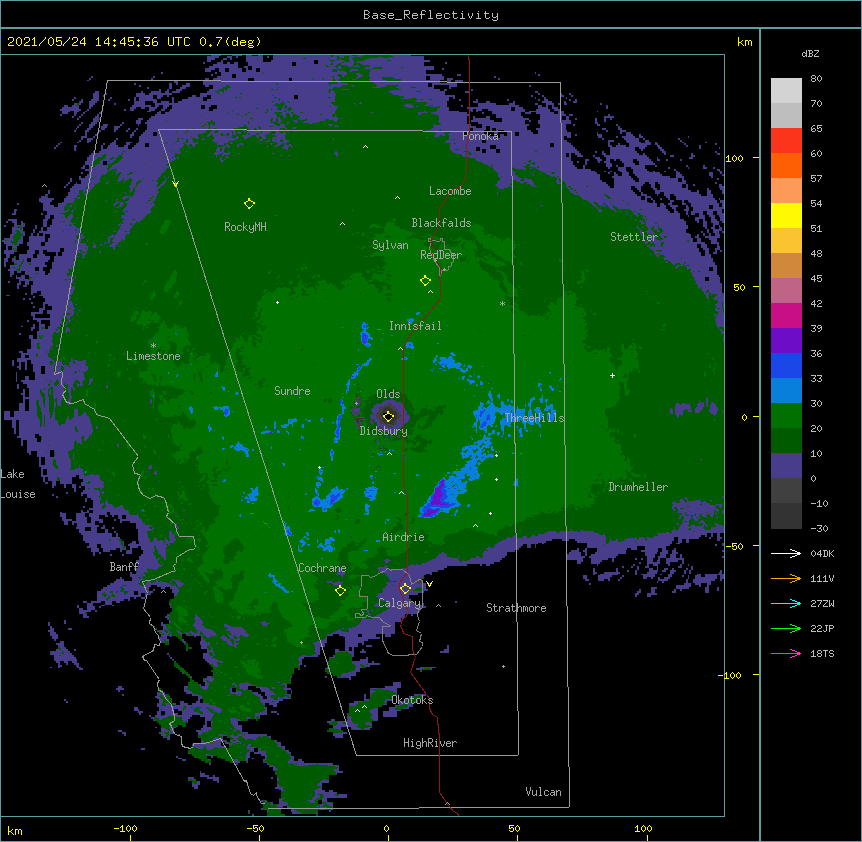This screenshot has height=842, width=862.
Task: Click the Vulcan city label
Action: [543, 792]
